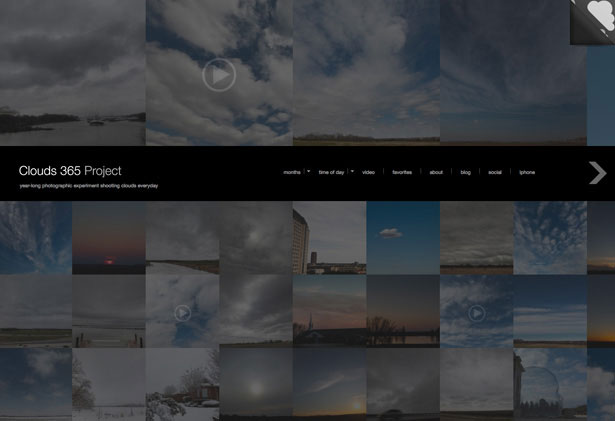Open the hazy sun halo thumbnail

click(256, 385)
